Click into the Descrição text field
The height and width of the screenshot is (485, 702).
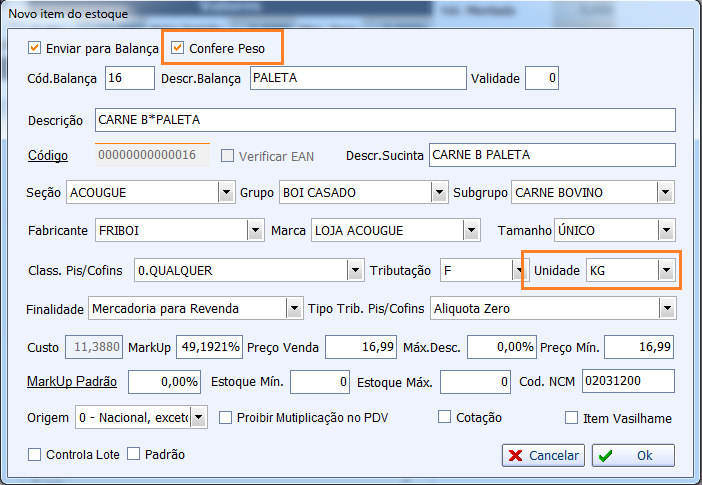tap(384, 120)
